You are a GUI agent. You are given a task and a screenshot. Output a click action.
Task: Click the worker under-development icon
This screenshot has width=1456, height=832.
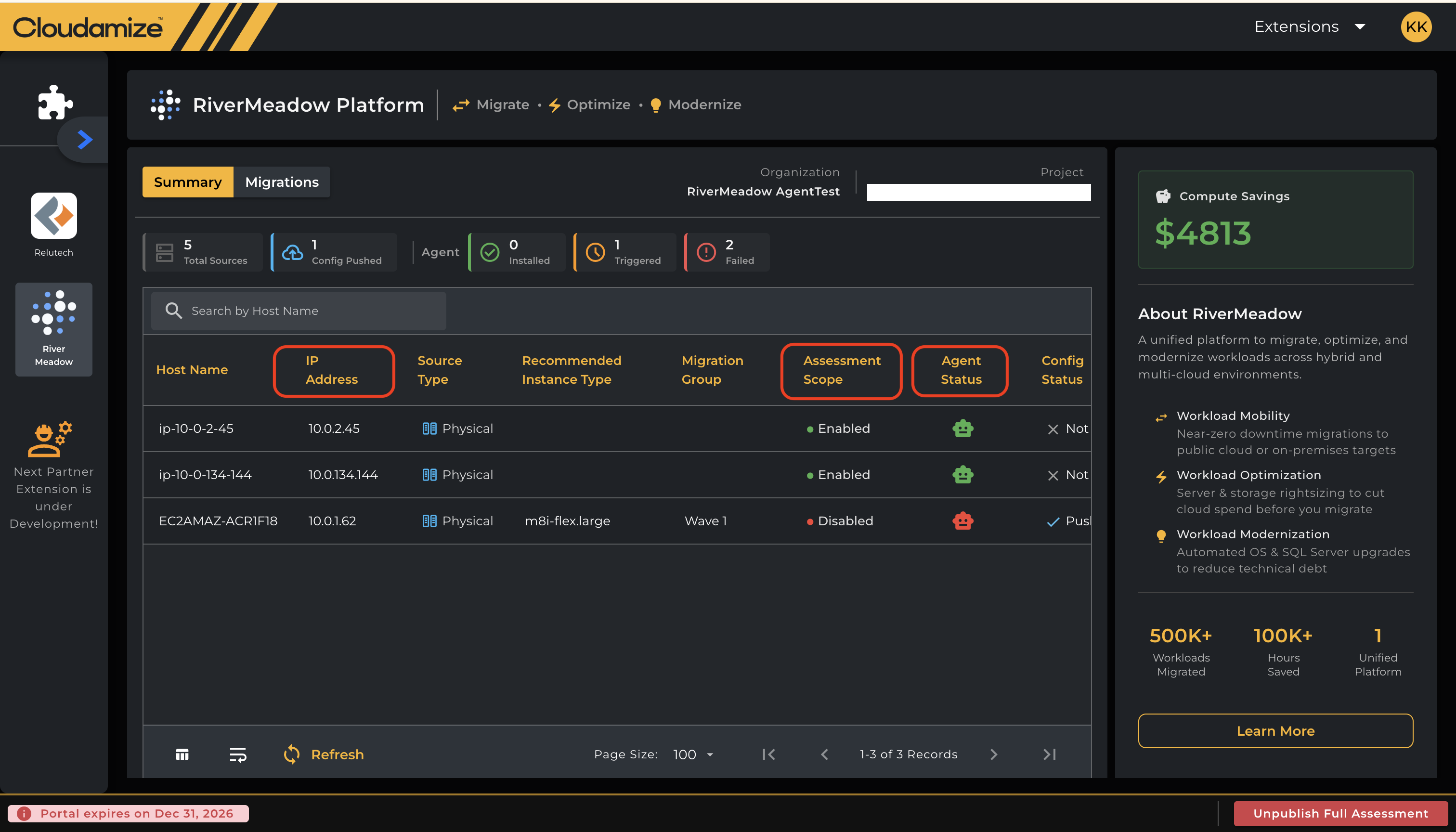(50, 439)
